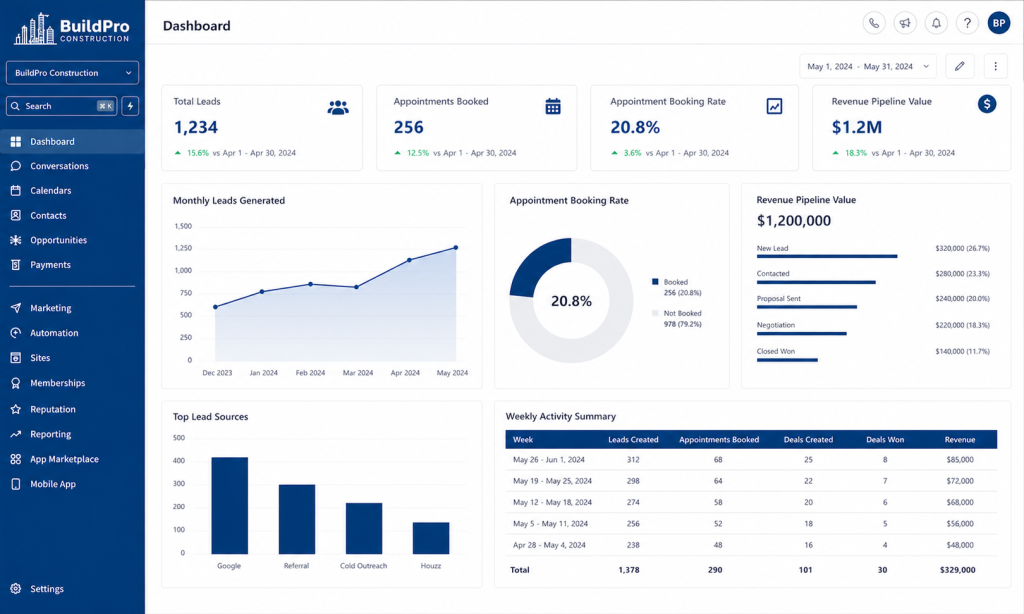Click the help question mark icon
This screenshot has width=1024, height=614.
click(x=967, y=24)
